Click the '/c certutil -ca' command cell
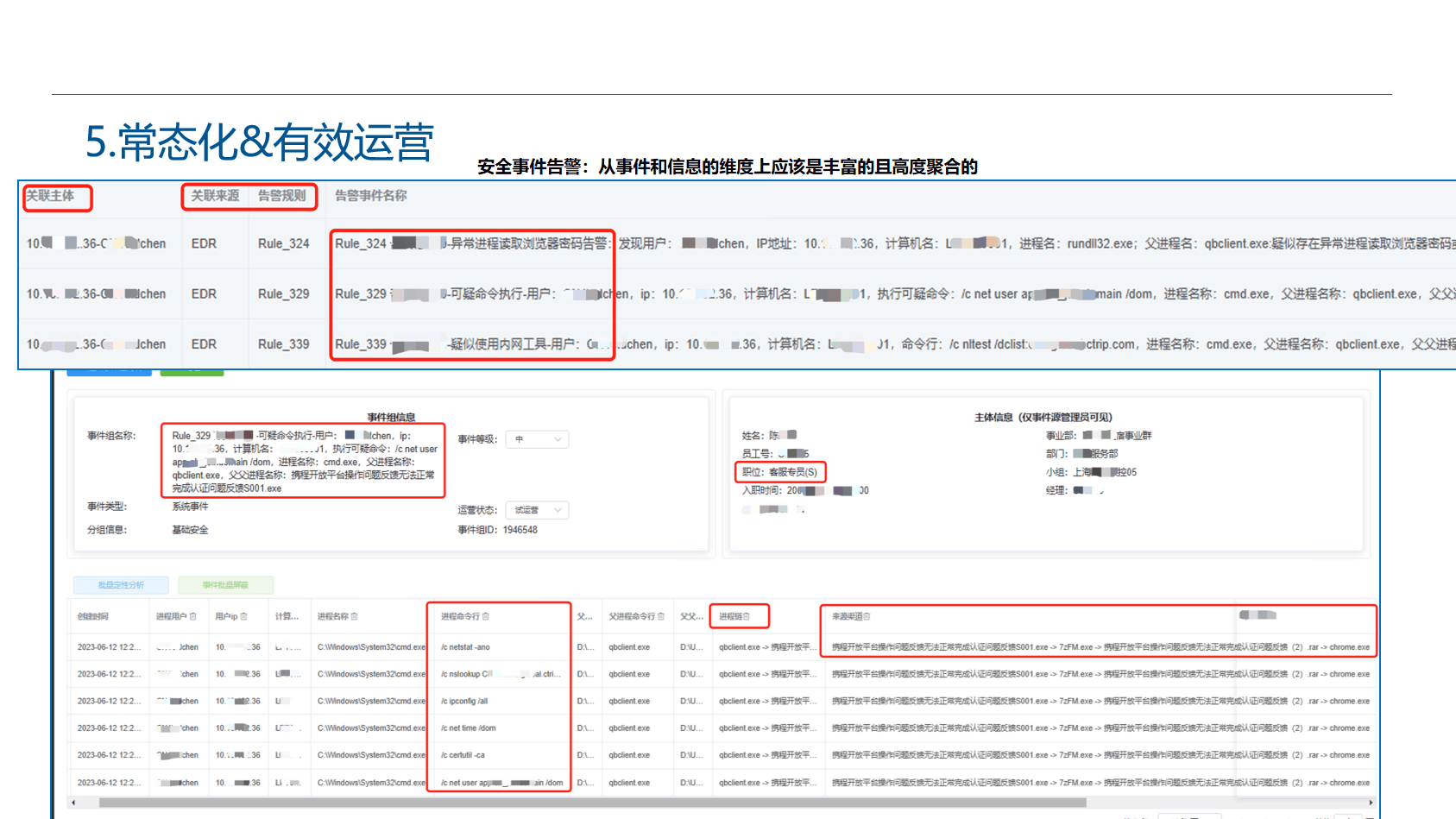The image size is (1456, 819). (463, 755)
